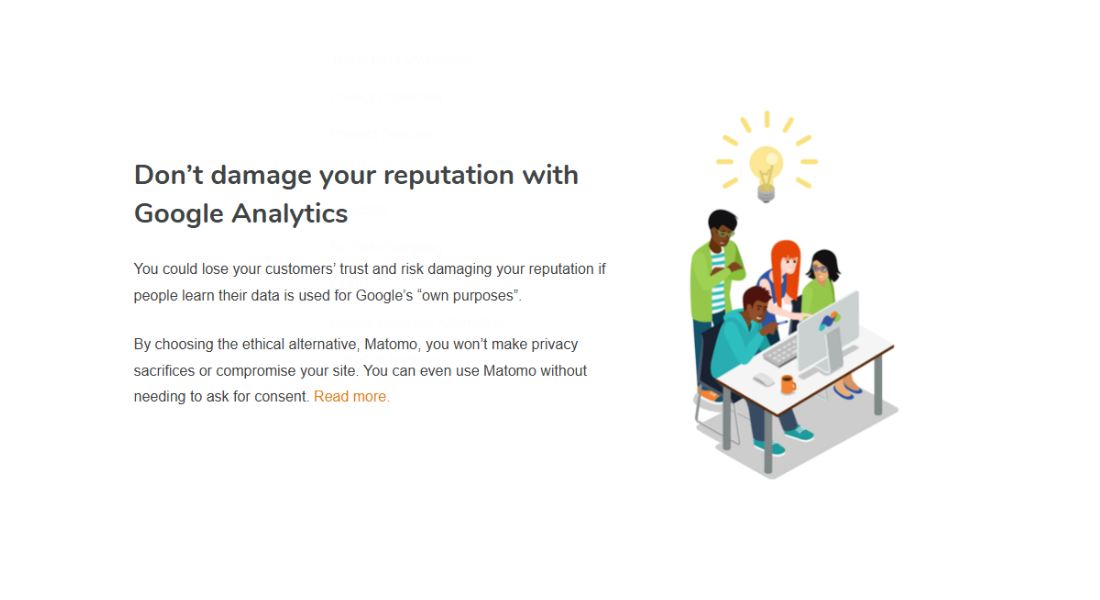Select the faded "No Data Sampling" menu item
The height and width of the screenshot is (600, 1100).
click(x=385, y=246)
